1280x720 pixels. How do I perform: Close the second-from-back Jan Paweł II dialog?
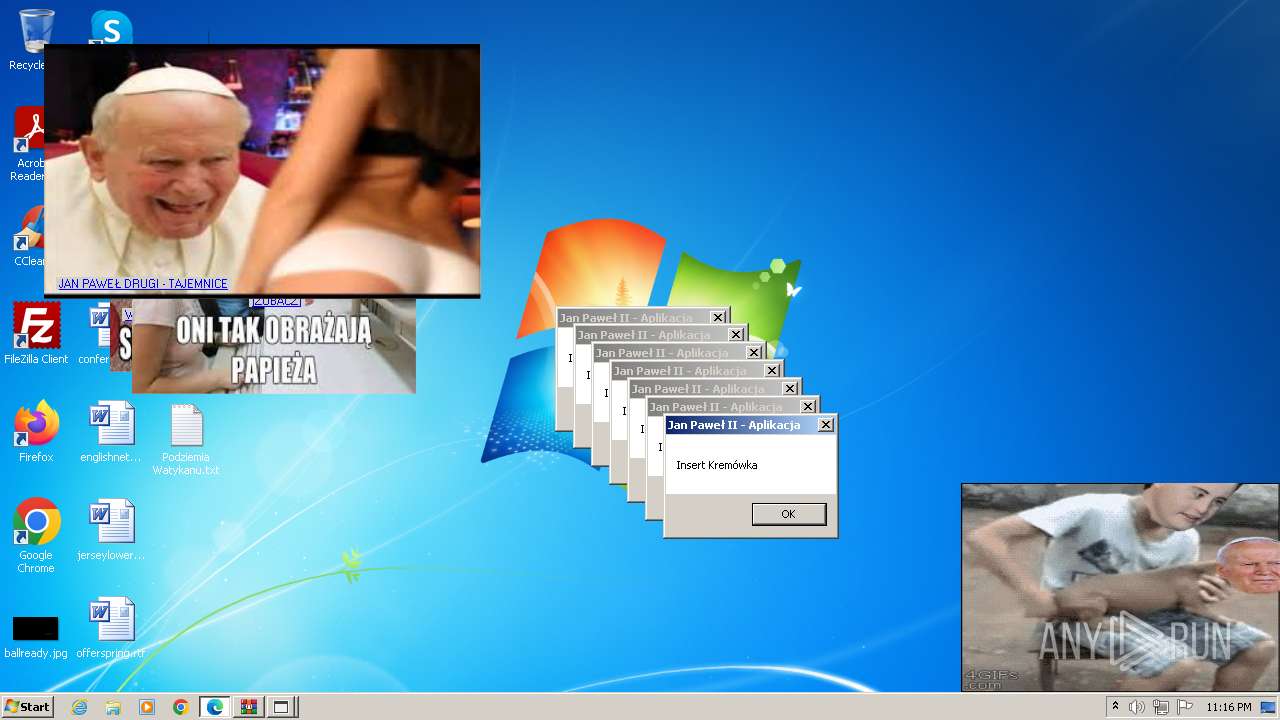point(736,335)
